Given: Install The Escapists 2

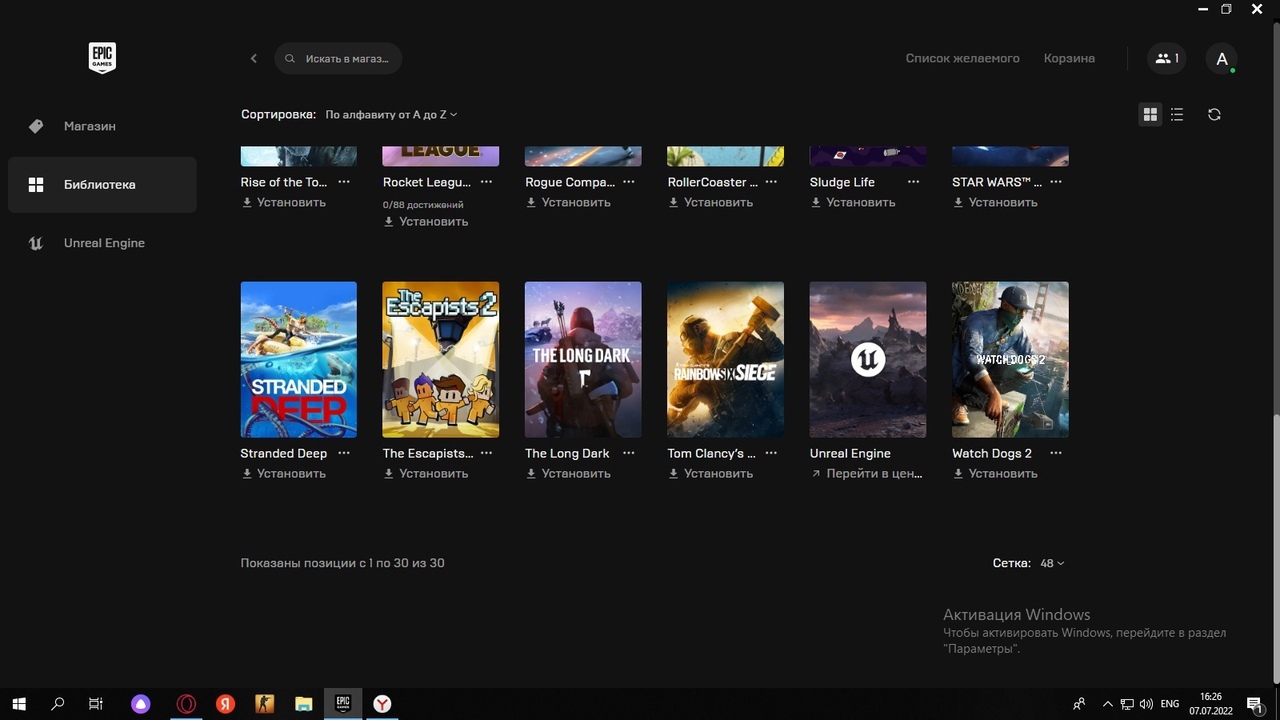Looking at the screenshot, I should [426, 473].
